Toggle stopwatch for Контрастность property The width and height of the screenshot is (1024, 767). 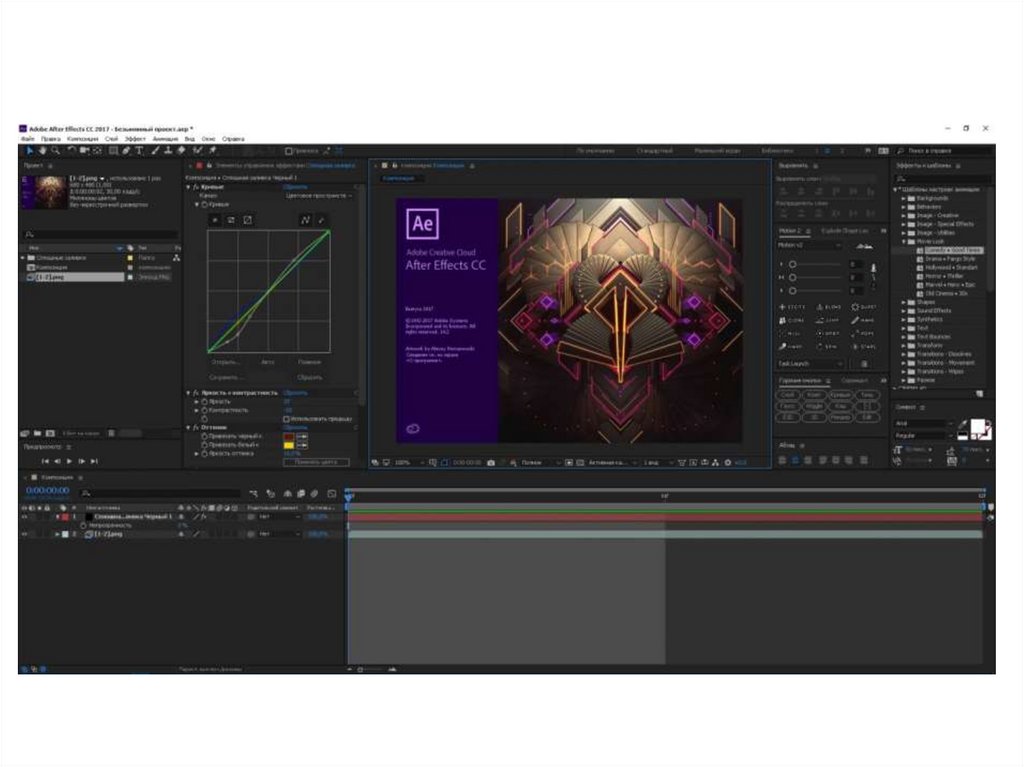tap(204, 410)
